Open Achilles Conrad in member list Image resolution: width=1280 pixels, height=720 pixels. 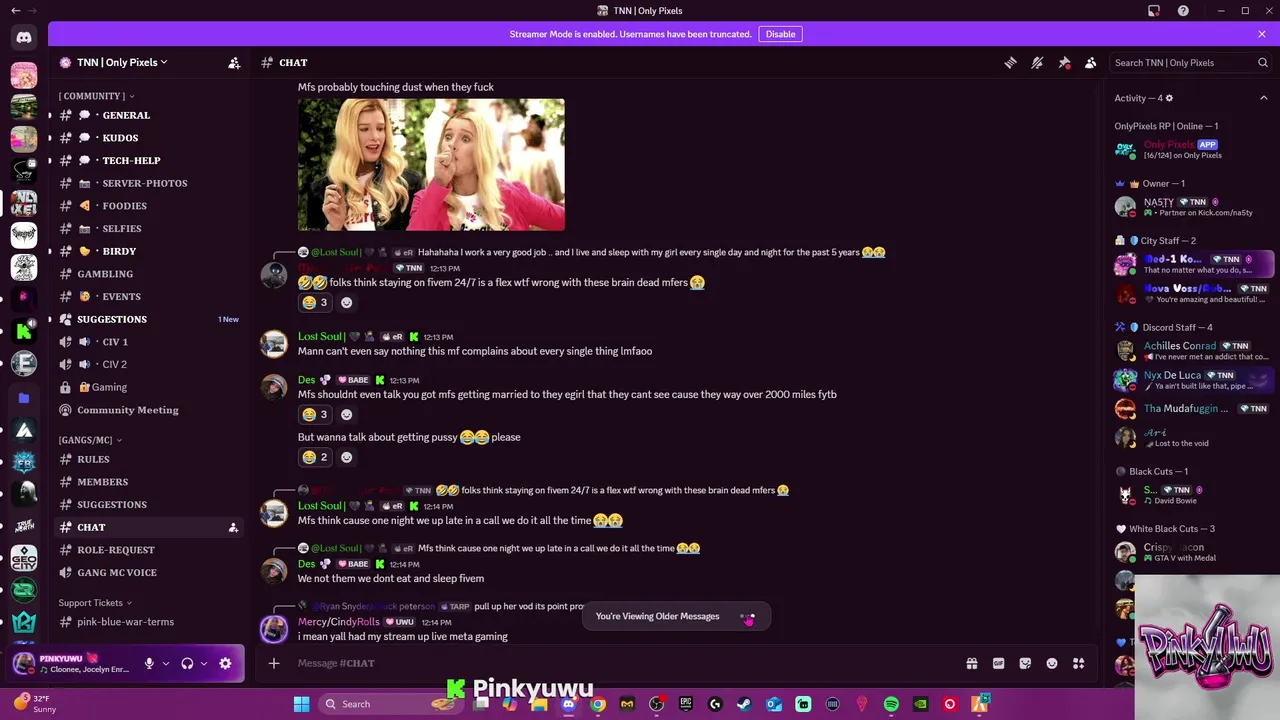tap(1192, 351)
